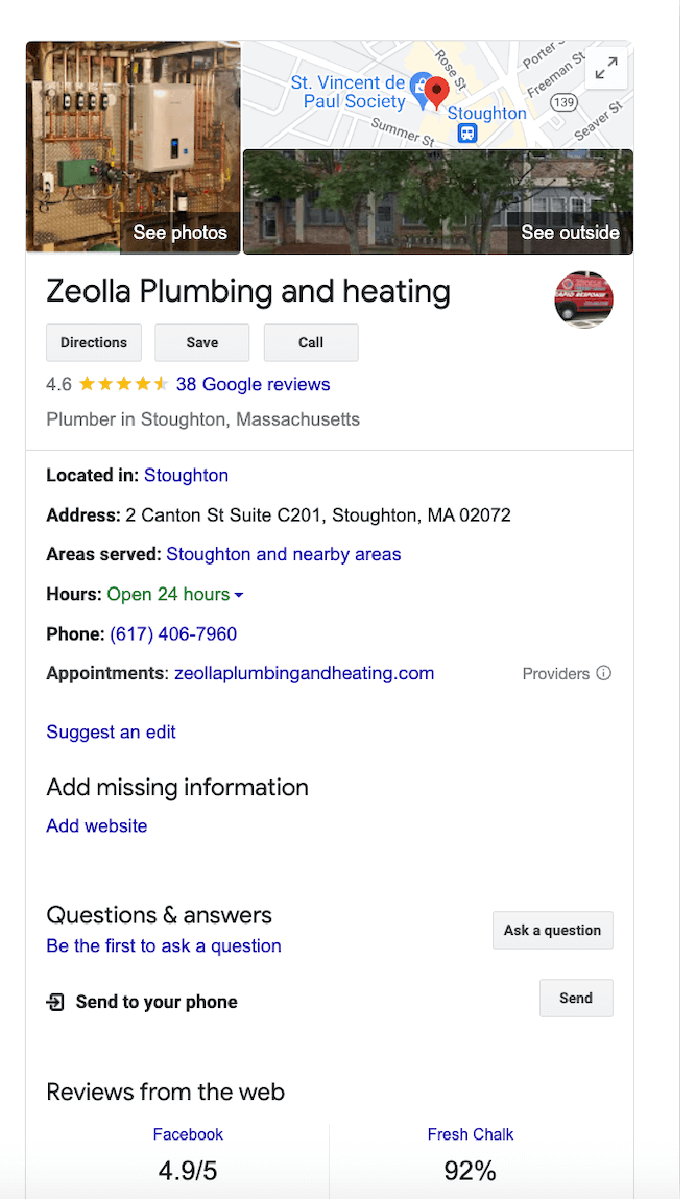Click the Stoughton located-in link
Viewport: 680px width, 1199px height.
point(186,475)
